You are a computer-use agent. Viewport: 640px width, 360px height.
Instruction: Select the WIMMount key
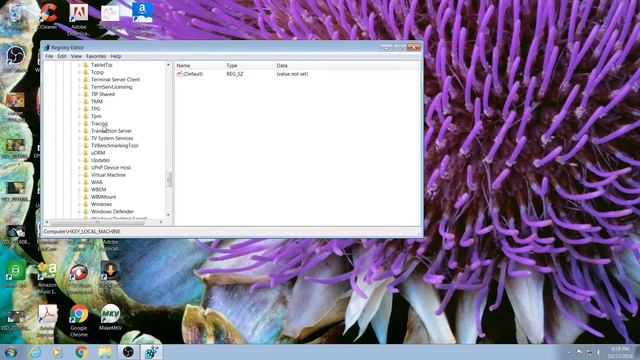104,197
